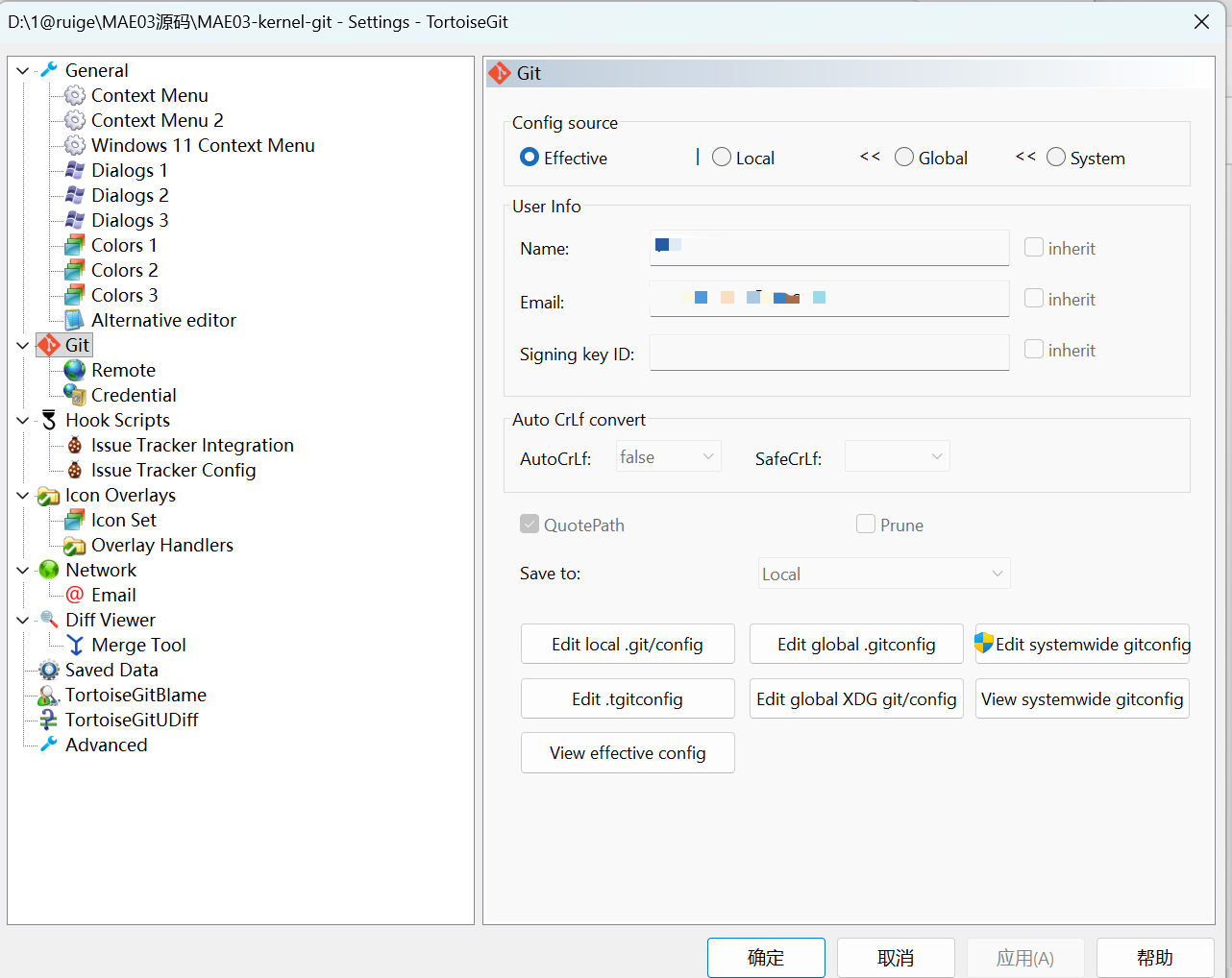Click the Email at-sign icon

coord(75,595)
